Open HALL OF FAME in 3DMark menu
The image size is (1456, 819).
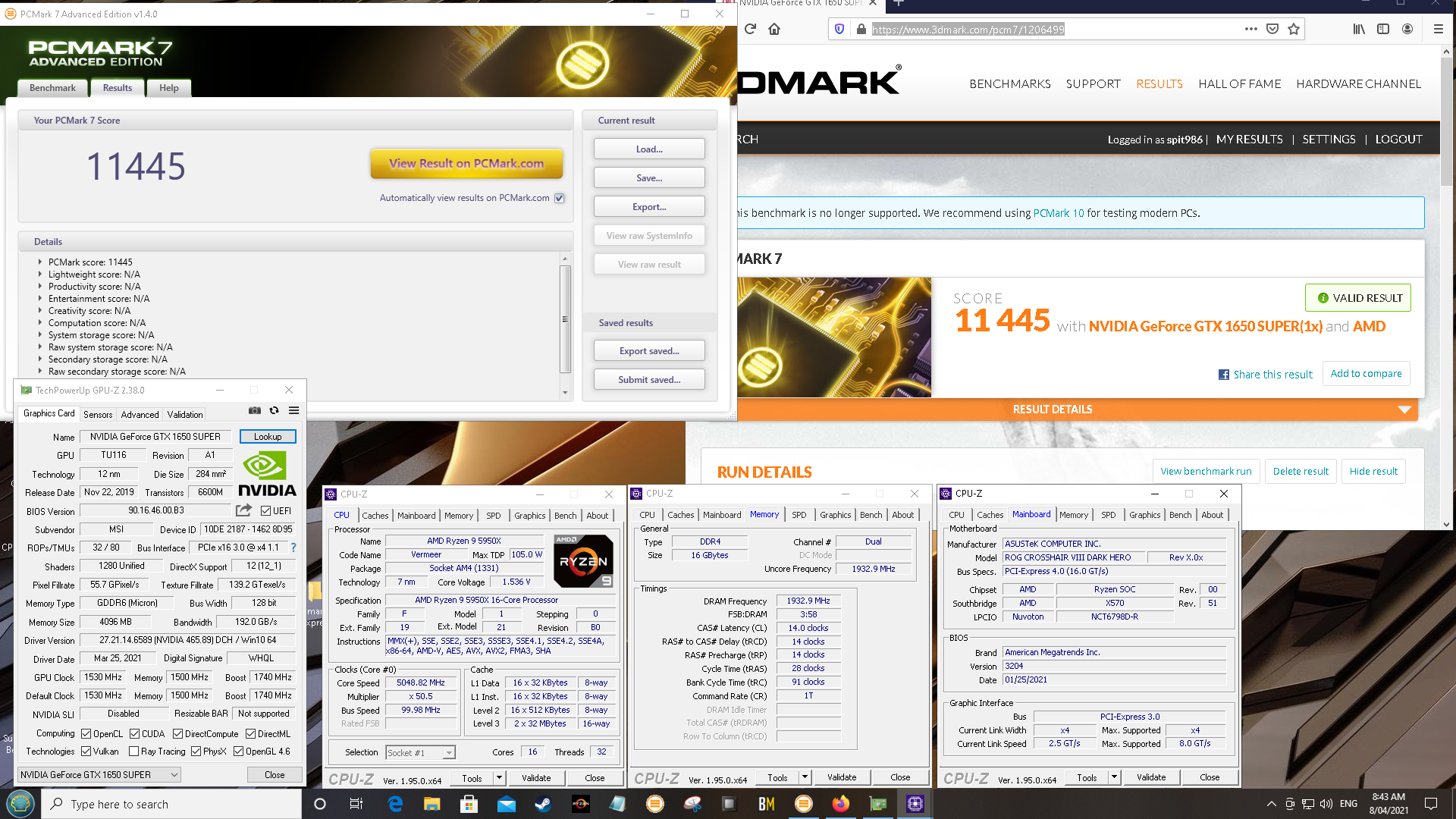click(1240, 83)
